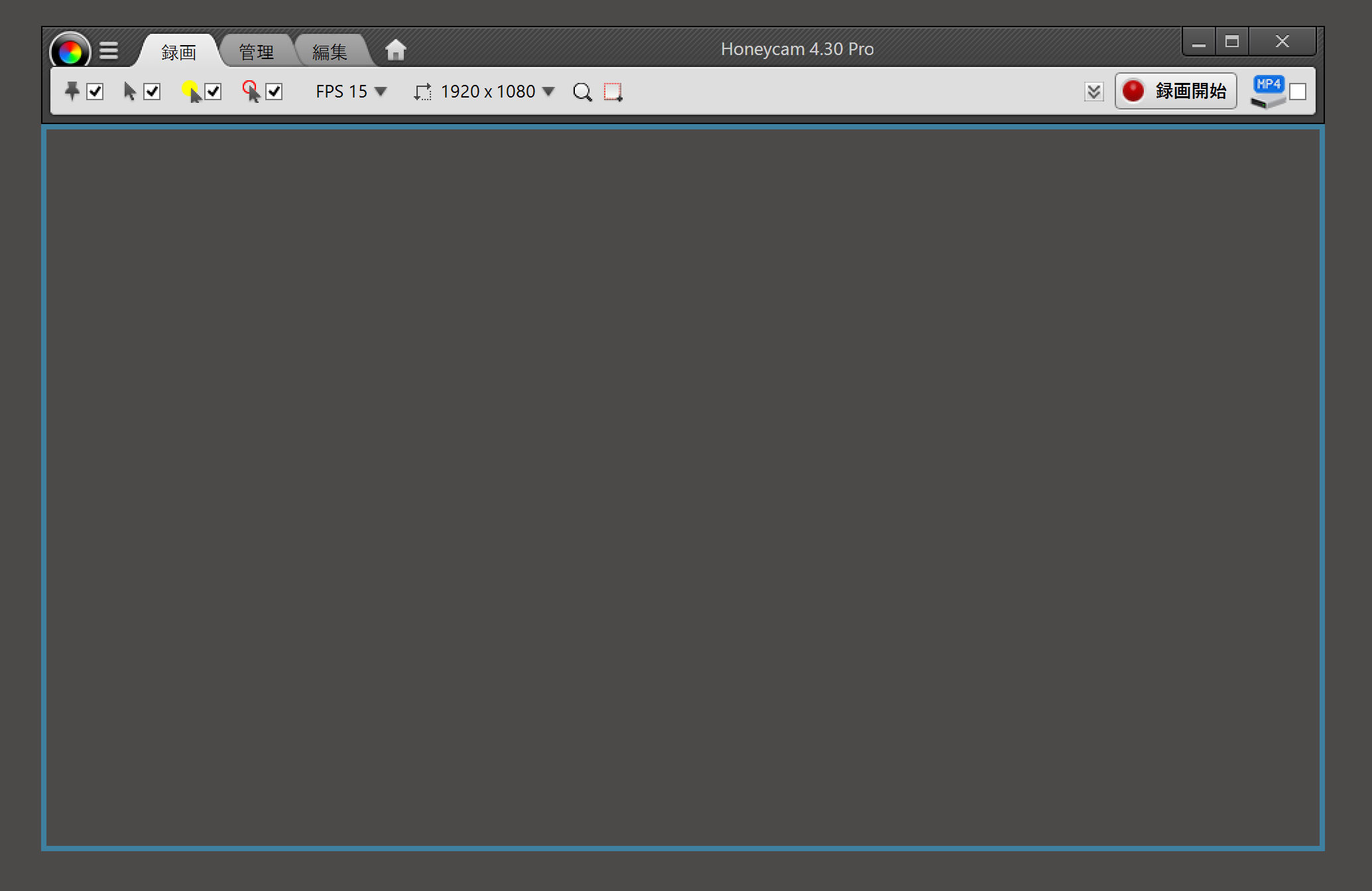Uncheck the pin checkbox
Viewport: 1372px width, 891px height.
click(x=95, y=92)
